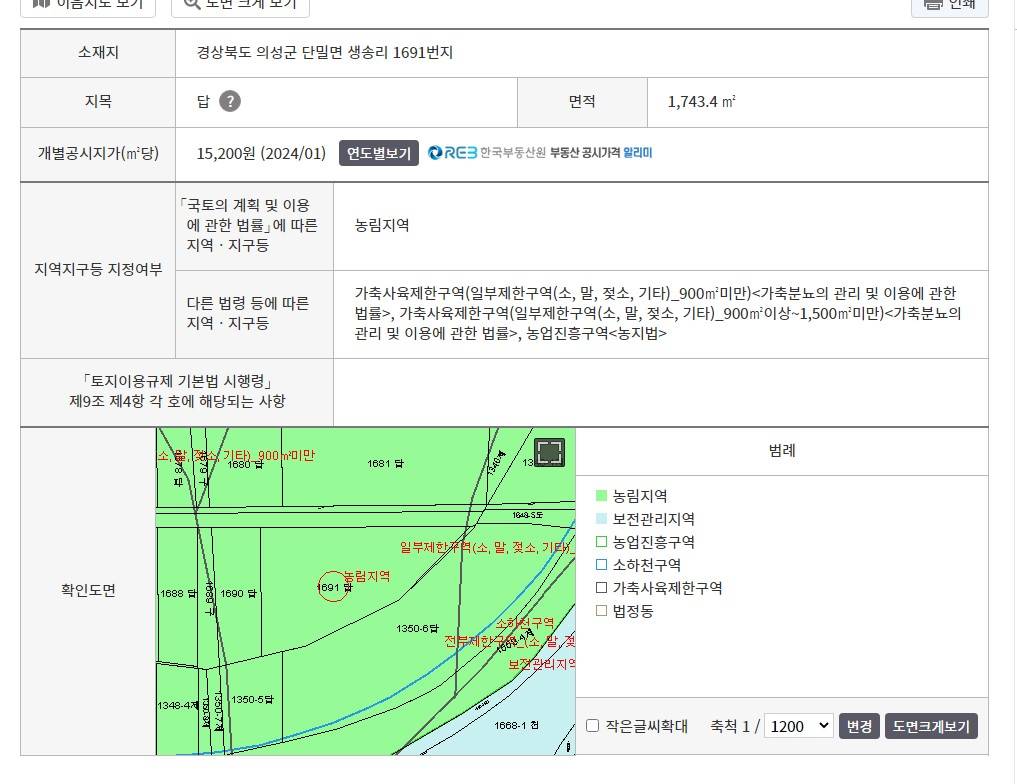Click the 도면크게보기 button below legend
This screenshot has width=1017, height=784.
coord(931,726)
